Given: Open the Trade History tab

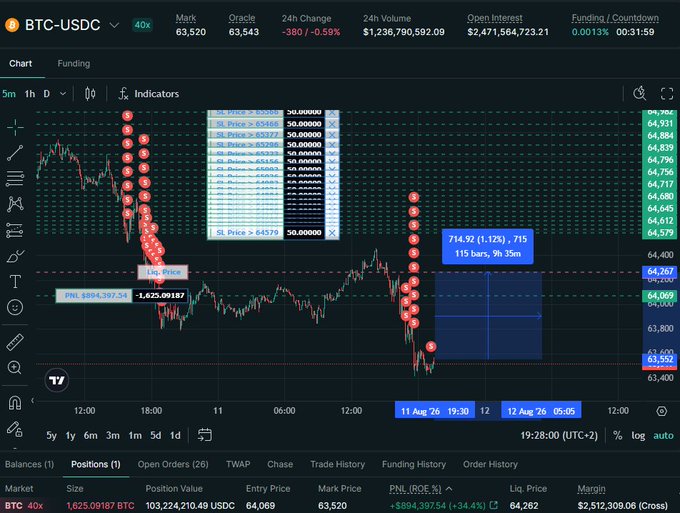Looking at the screenshot, I should click(337, 464).
